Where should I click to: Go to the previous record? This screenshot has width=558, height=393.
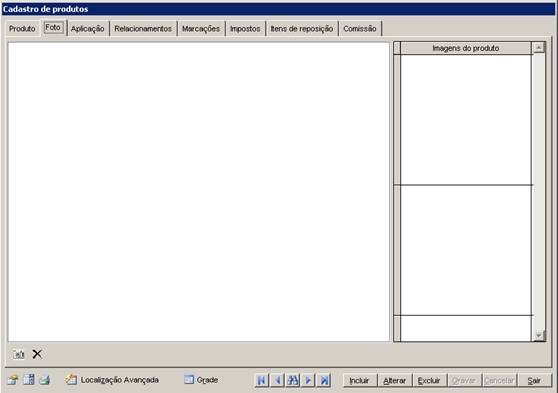(x=277, y=381)
